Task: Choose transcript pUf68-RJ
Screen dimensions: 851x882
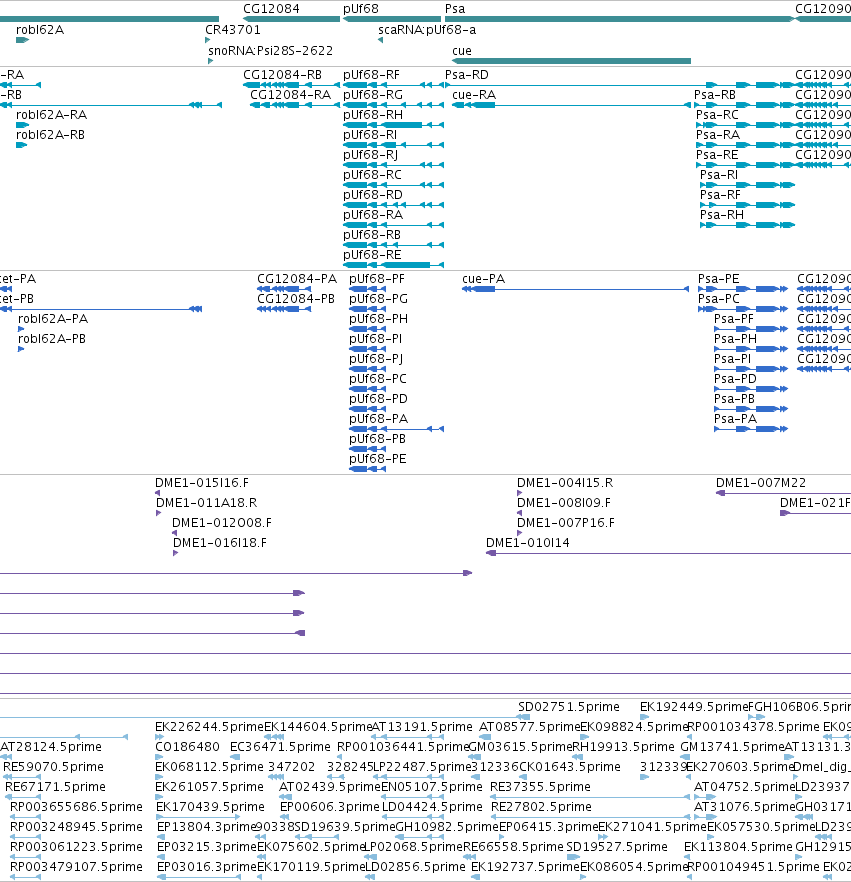Action: [x=371, y=155]
